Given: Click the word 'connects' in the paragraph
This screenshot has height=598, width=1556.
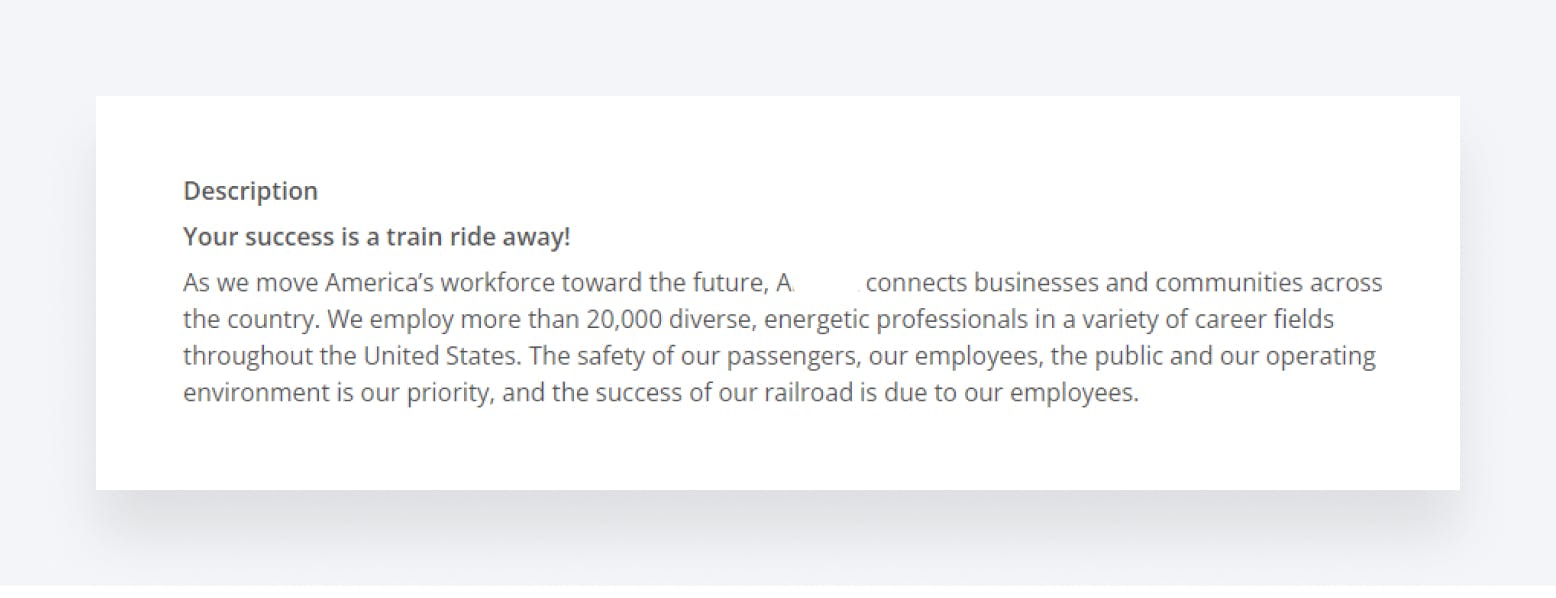Looking at the screenshot, I should click(916, 283).
